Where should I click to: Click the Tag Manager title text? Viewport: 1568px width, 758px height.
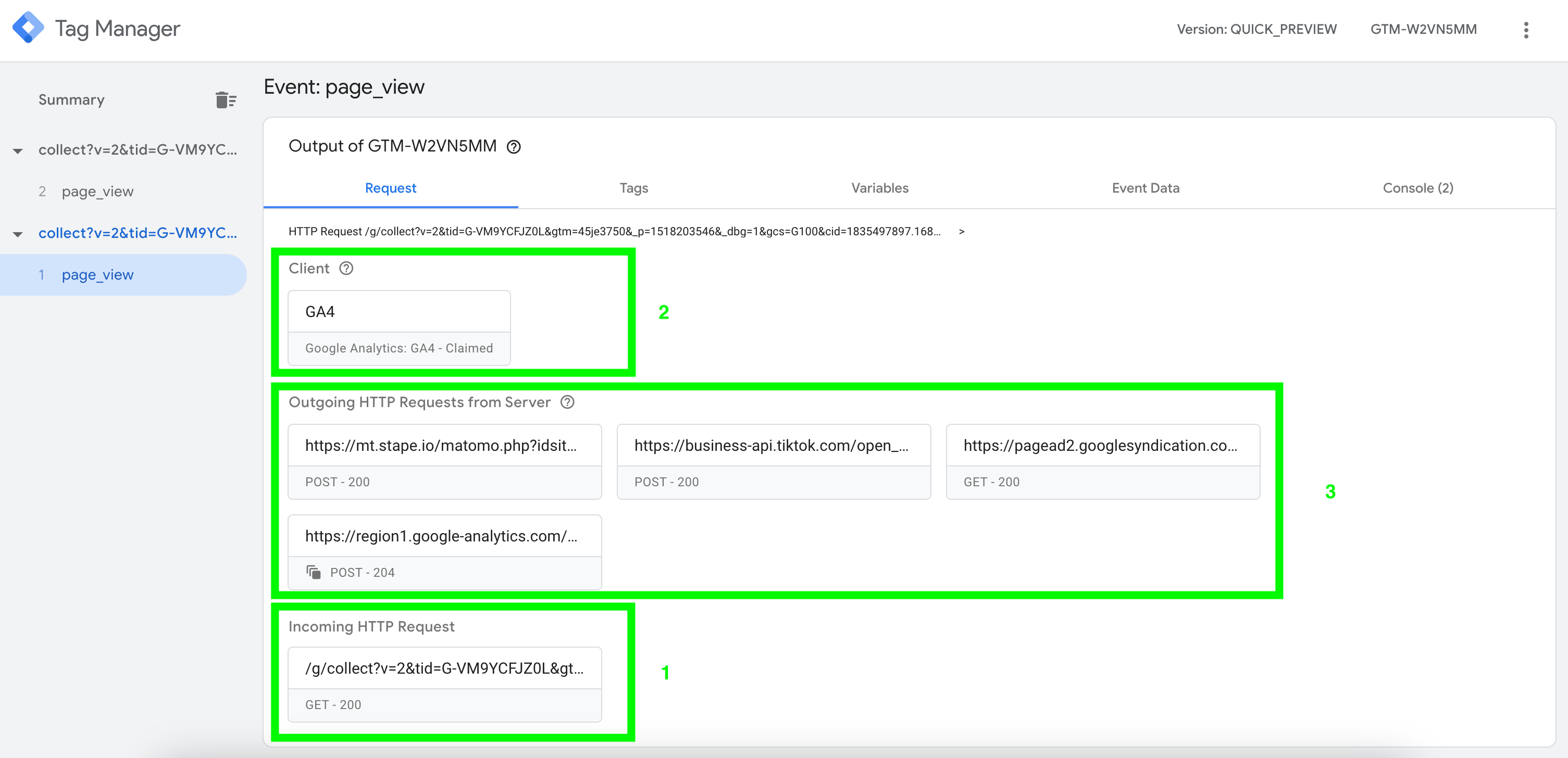(118, 29)
